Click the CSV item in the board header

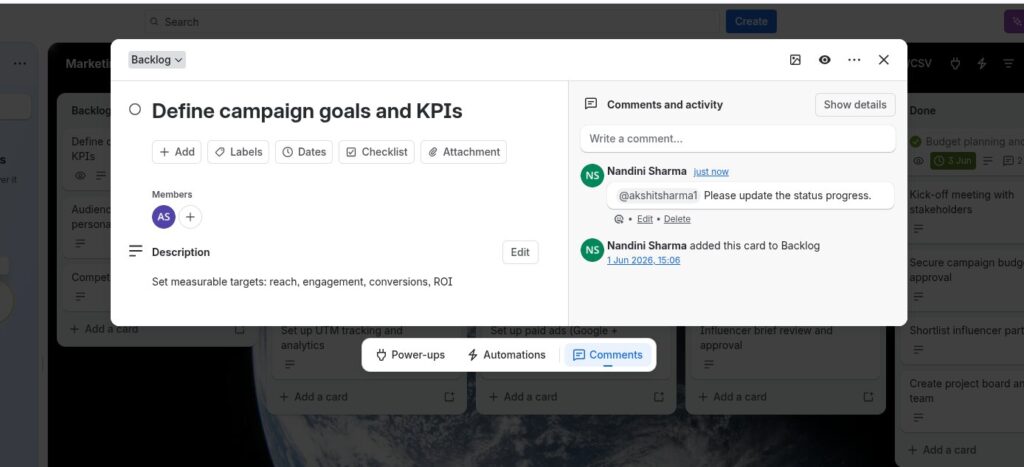point(921,63)
